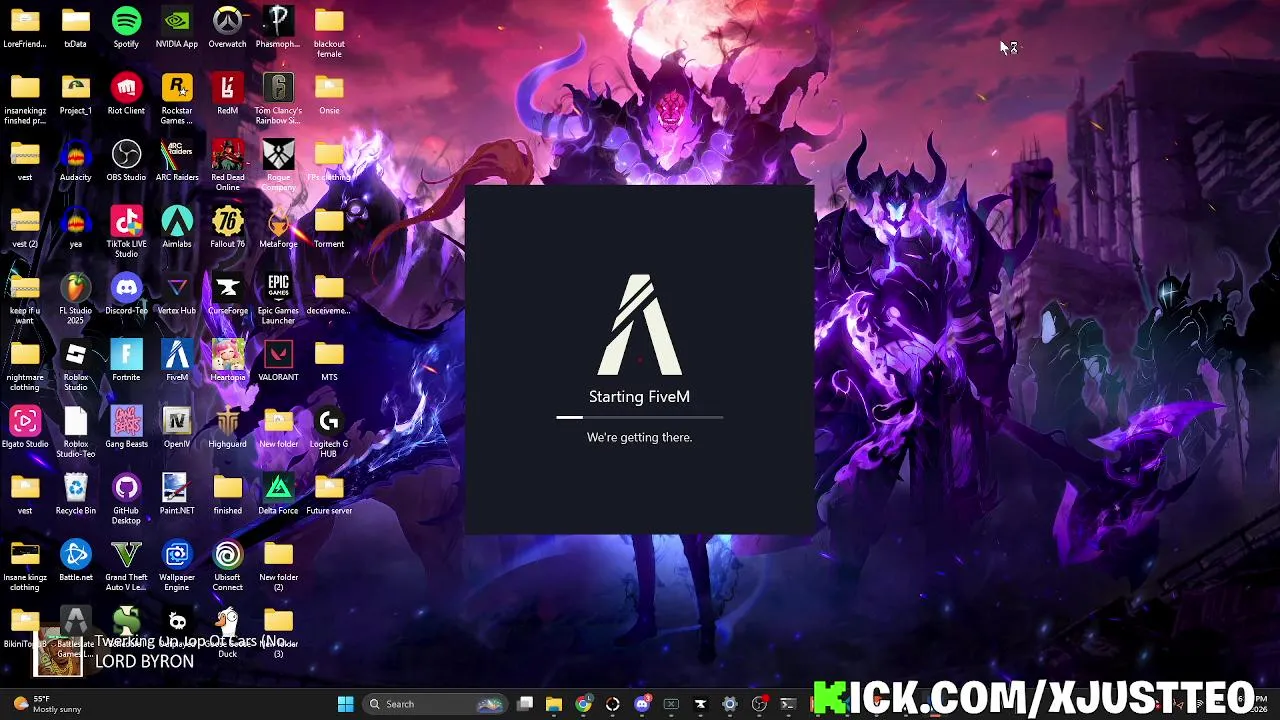Select the Epic Games Launcher icon
The width and height of the screenshot is (1280, 720).
[x=278, y=299]
